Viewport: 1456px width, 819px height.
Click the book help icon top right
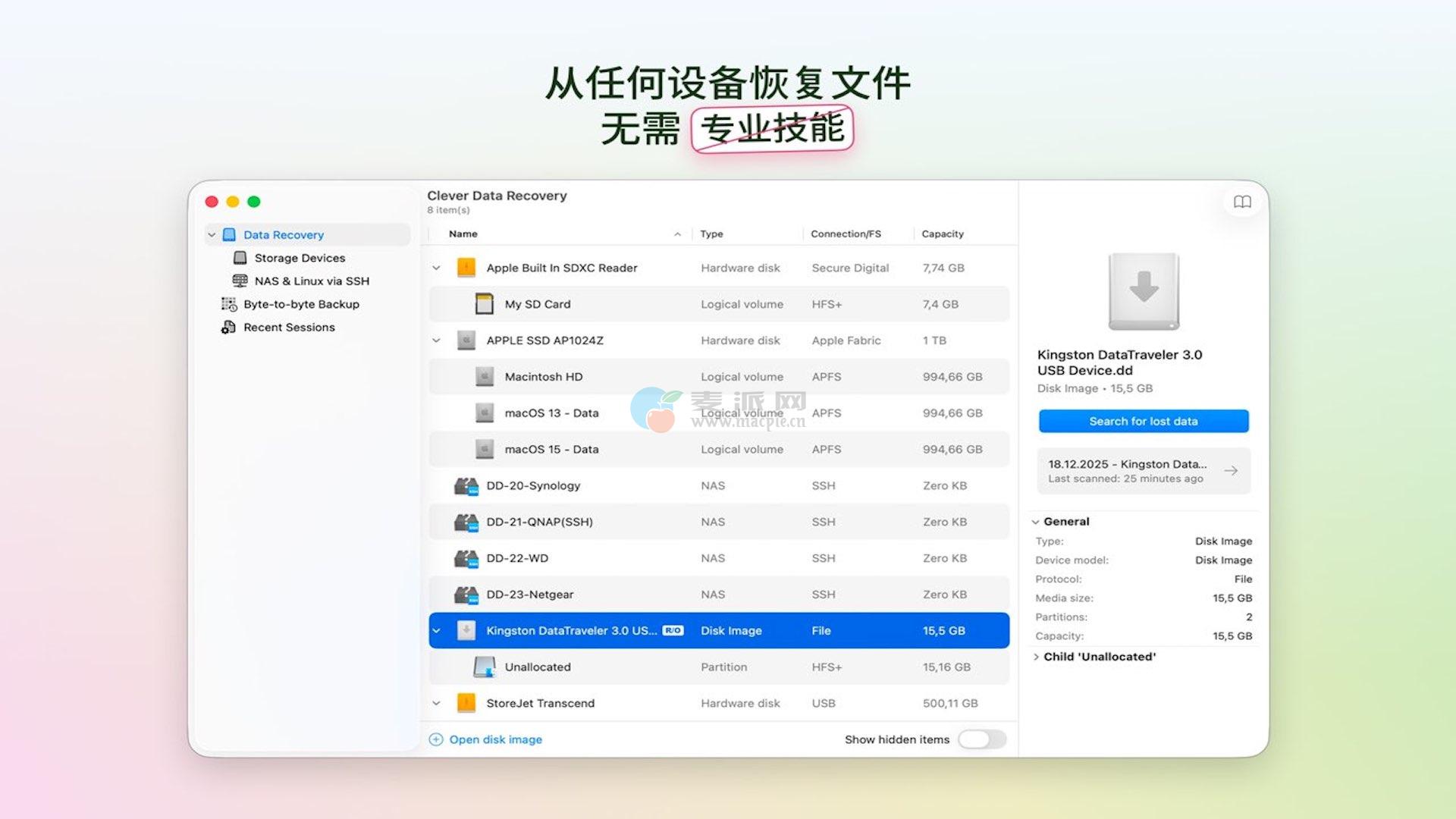point(1242,202)
